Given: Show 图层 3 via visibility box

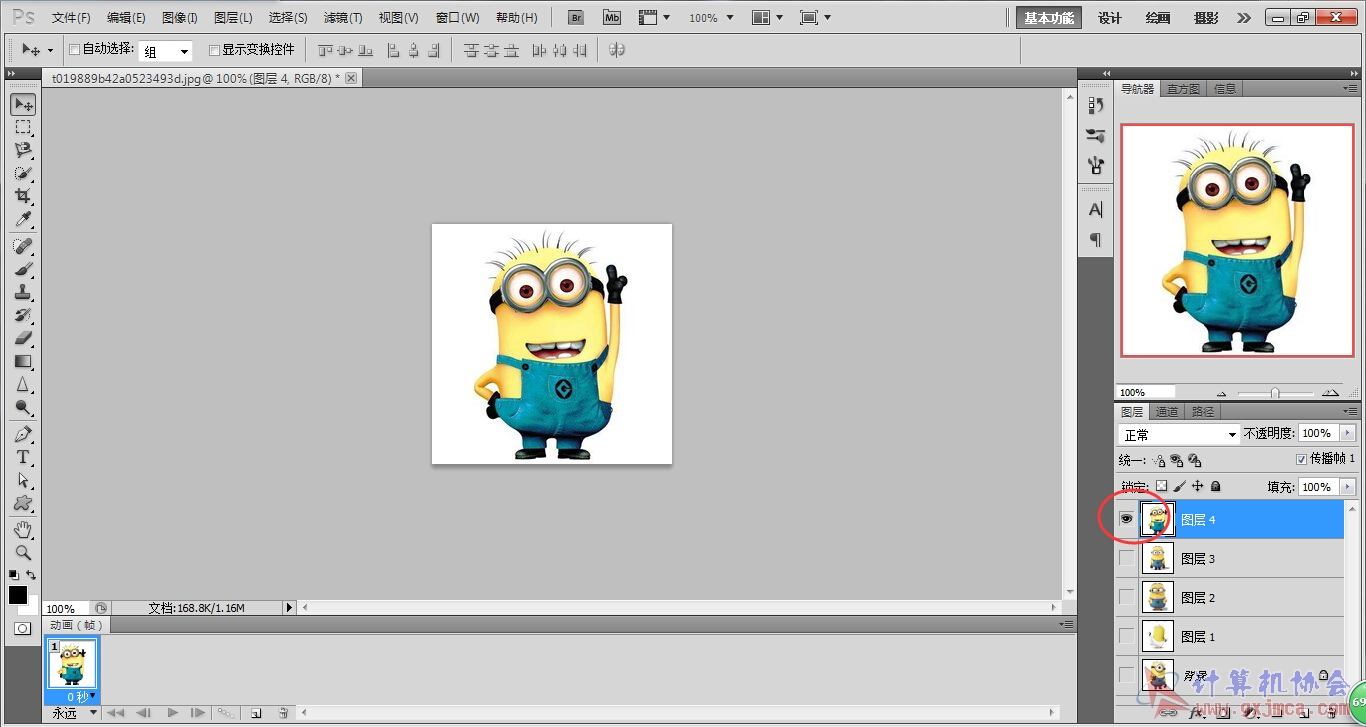Looking at the screenshot, I should [1127, 558].
